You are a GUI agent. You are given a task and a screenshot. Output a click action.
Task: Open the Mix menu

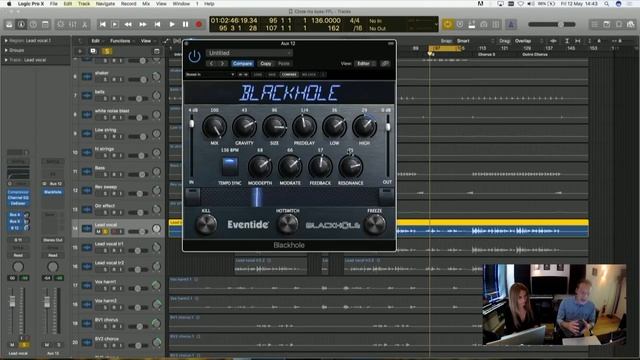(146, 4)
